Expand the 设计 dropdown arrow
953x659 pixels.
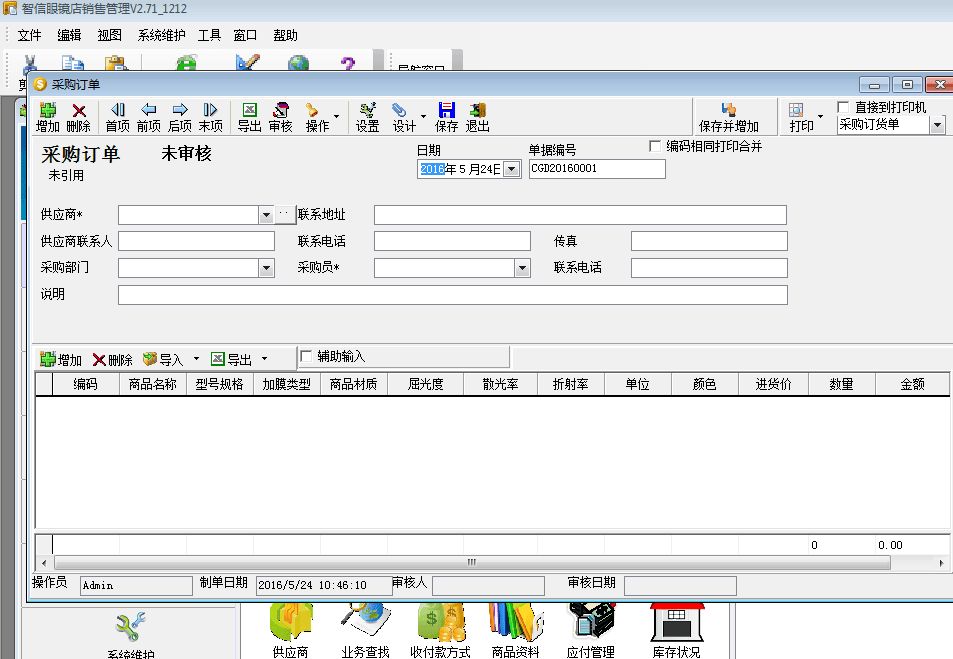[423, 116]
